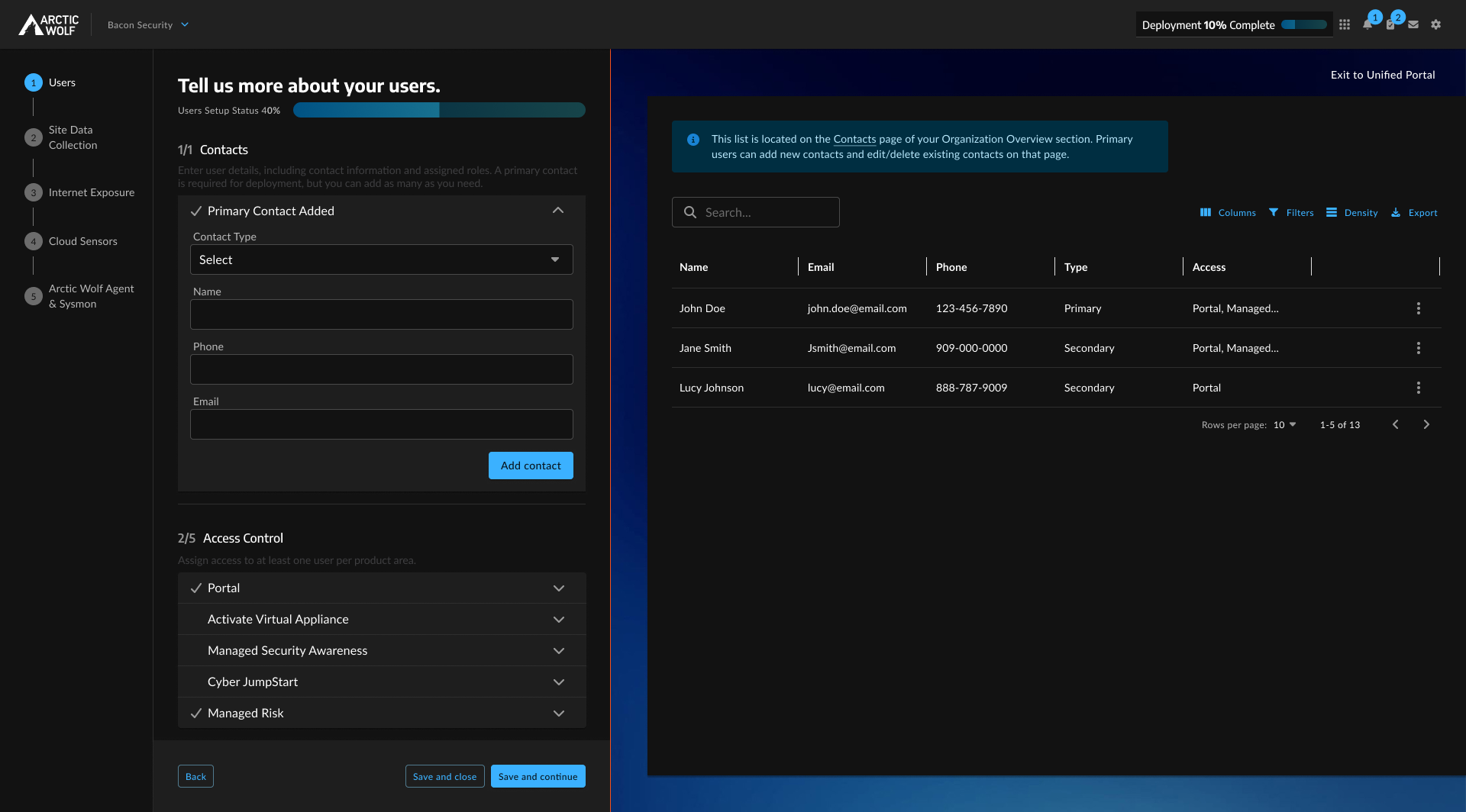The height and width of the screenshot is (812, 1466).
Task: Sort by the Name column header
Action: point(693,267)
